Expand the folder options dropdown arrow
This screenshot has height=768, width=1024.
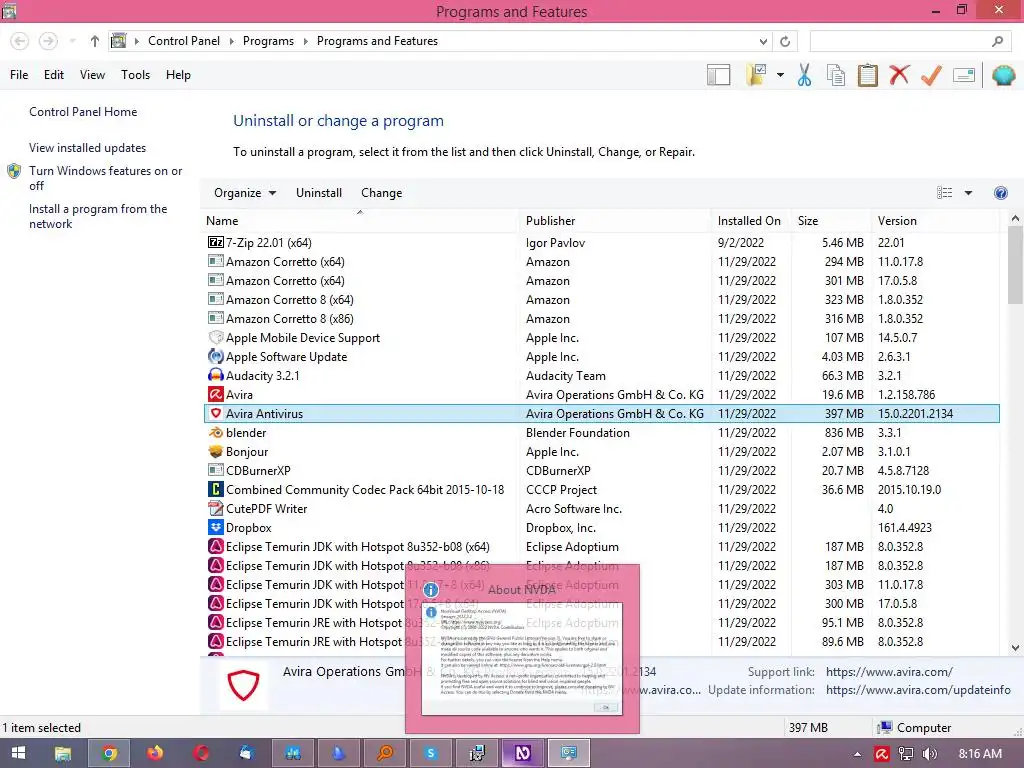coord(780,75)
